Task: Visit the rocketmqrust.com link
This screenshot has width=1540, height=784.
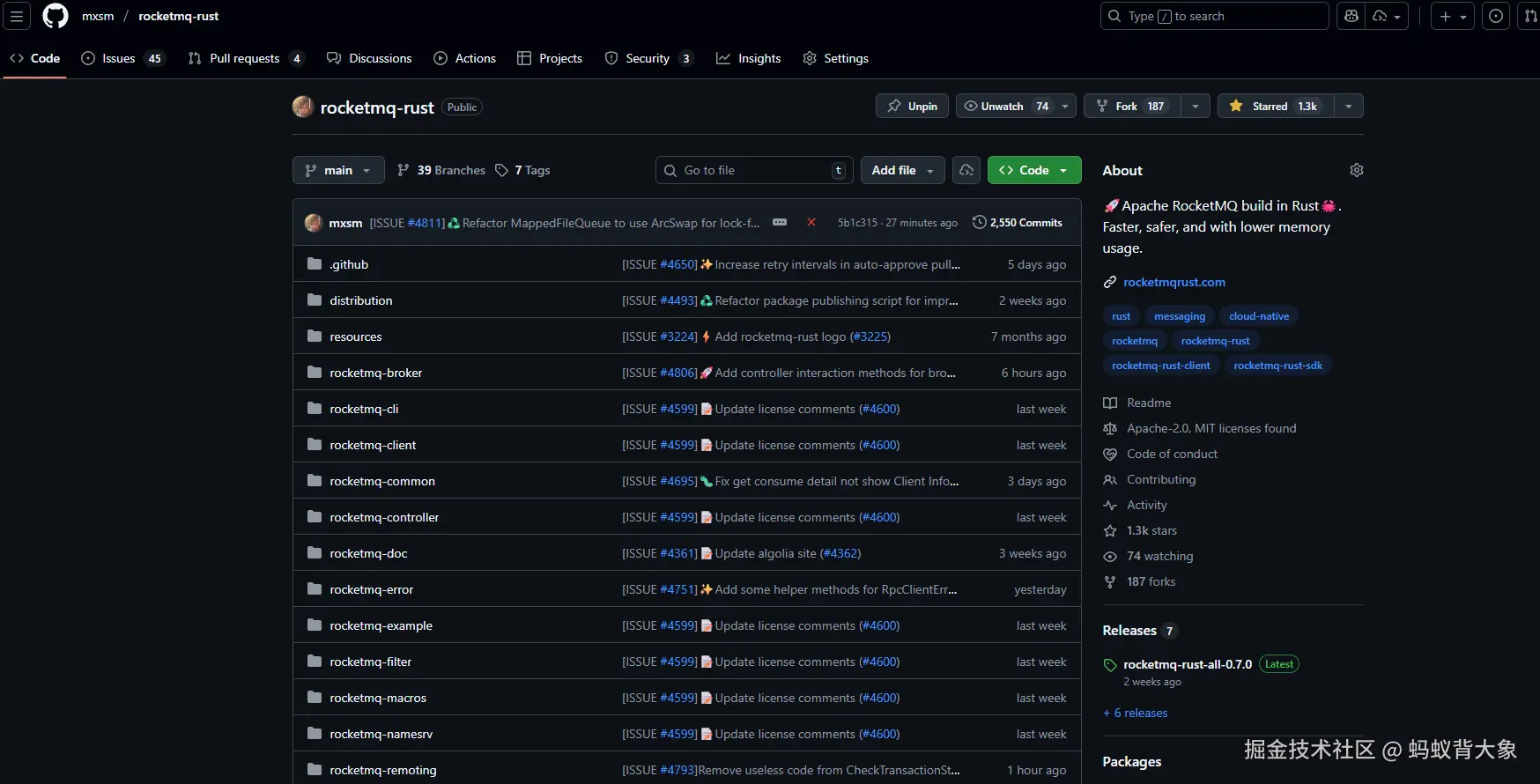Action: pos(1174,282)
